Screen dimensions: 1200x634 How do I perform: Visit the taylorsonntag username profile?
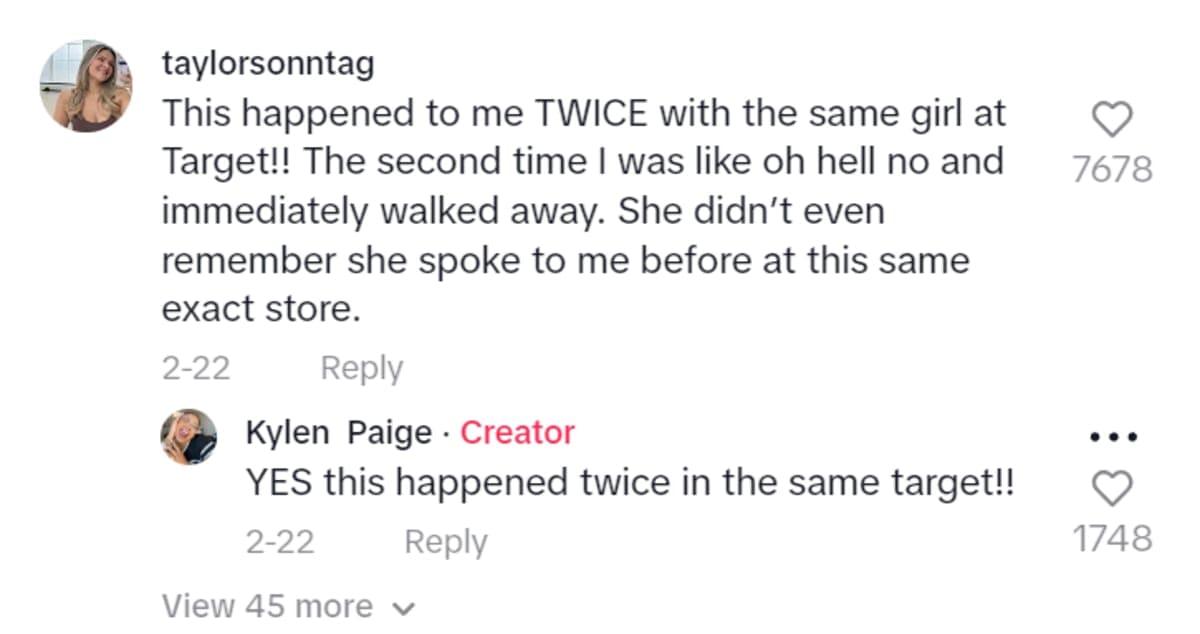268,64
